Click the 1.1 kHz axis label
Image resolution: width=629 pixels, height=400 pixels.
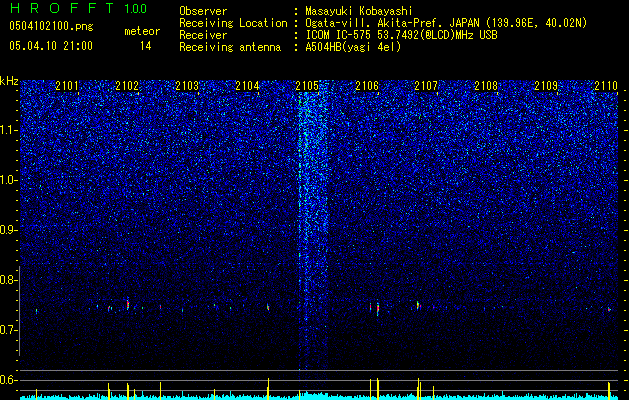pyautogui.click(x=8, y=130)
